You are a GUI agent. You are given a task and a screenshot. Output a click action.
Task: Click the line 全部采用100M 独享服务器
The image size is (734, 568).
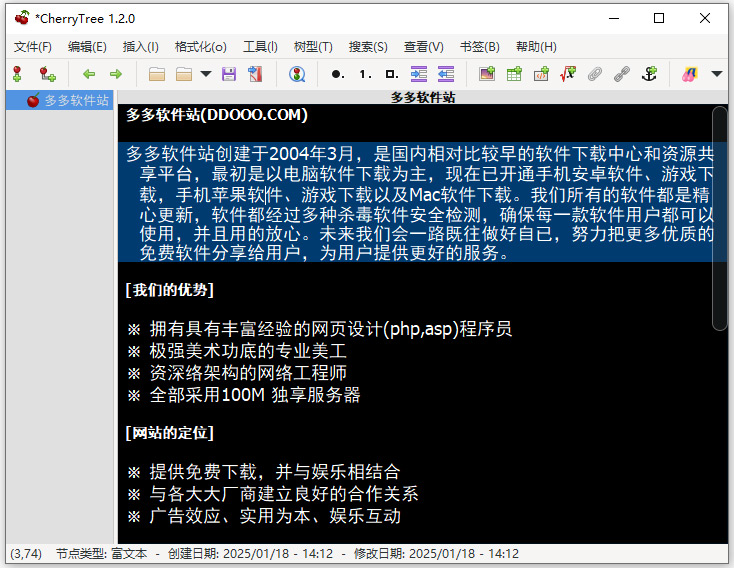(244, 395)
